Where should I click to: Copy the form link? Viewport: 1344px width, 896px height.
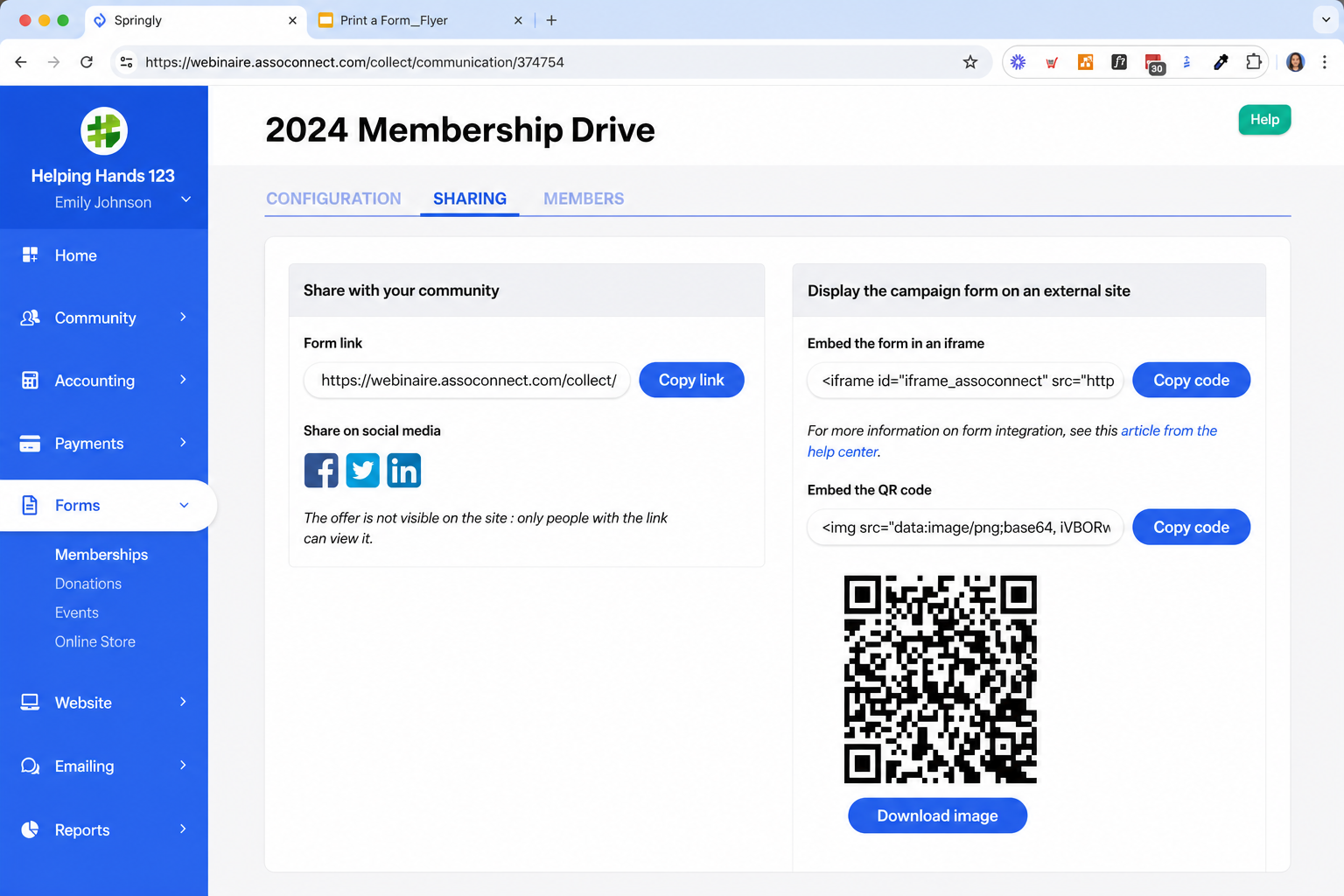click(691, 380)
